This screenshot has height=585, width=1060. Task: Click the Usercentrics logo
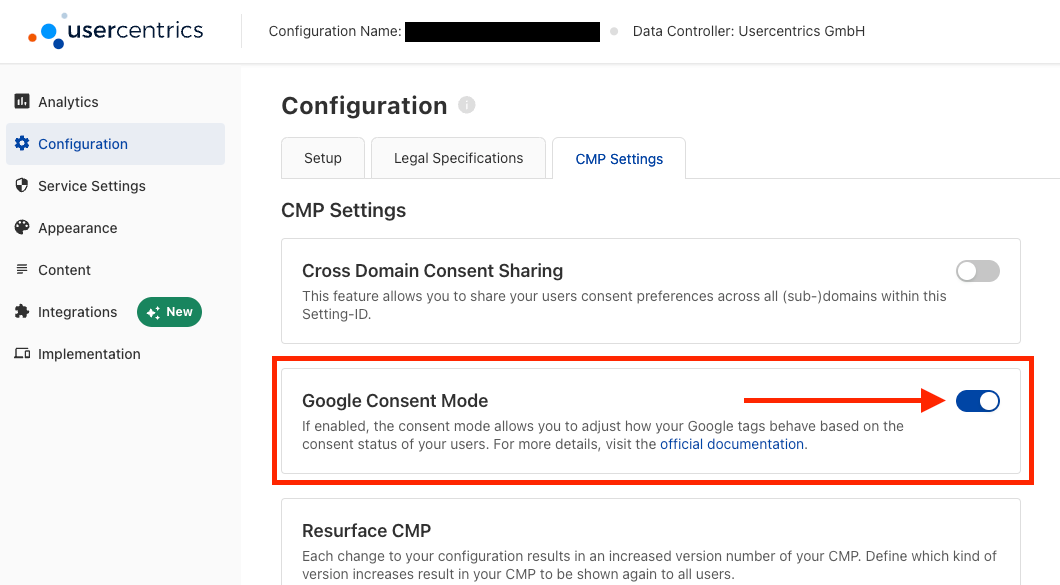(116, 31)
